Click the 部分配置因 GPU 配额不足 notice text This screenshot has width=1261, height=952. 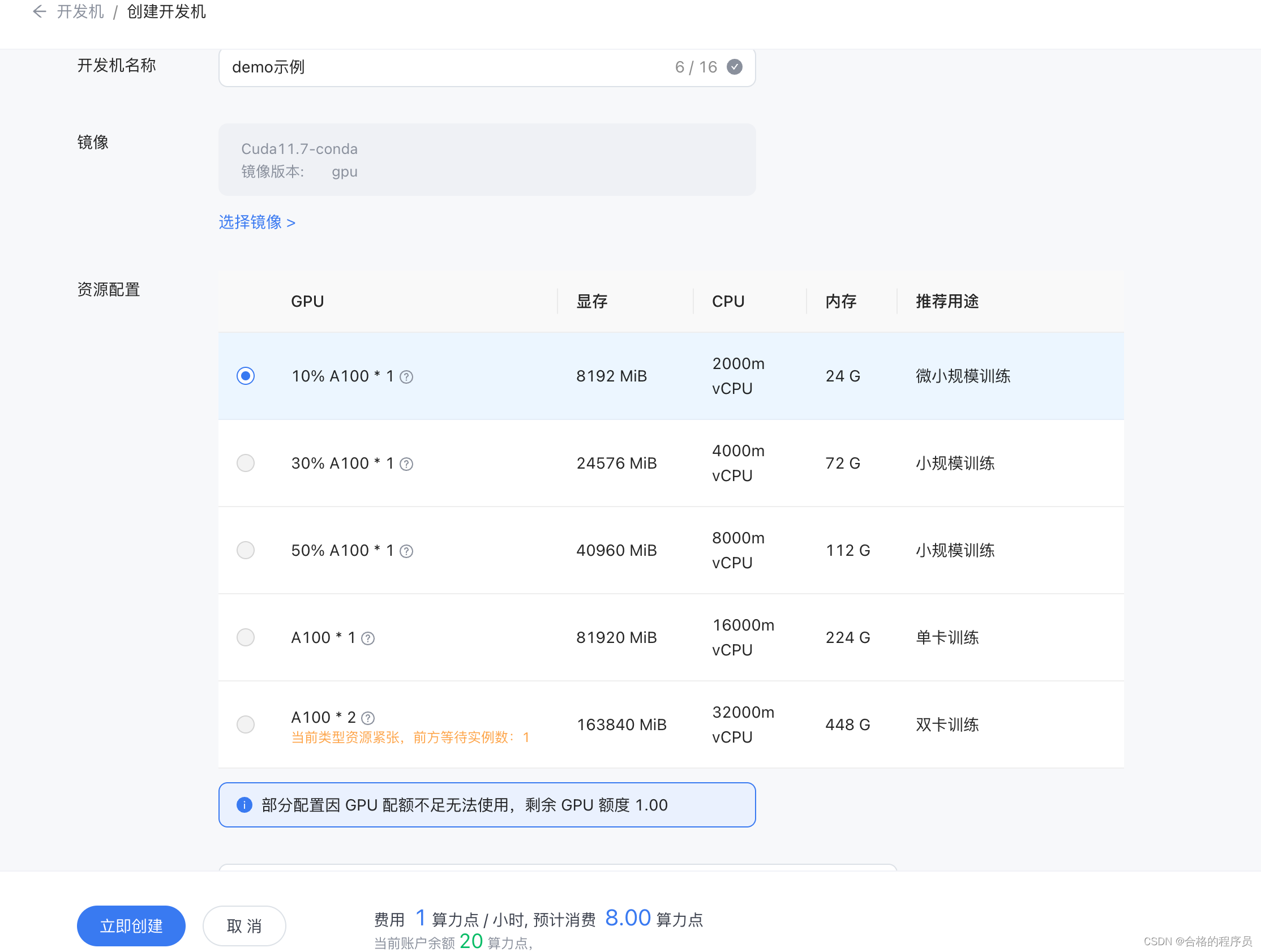click(x=464, y=805)
